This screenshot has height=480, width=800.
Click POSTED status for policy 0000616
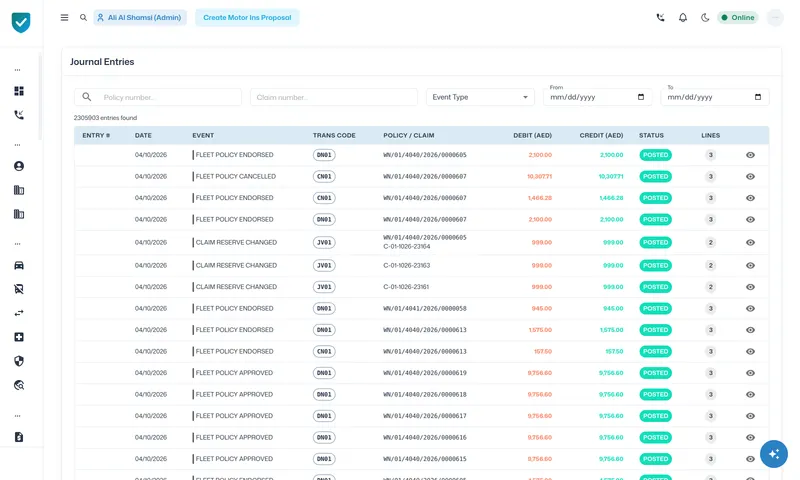[x=655, y=438]
